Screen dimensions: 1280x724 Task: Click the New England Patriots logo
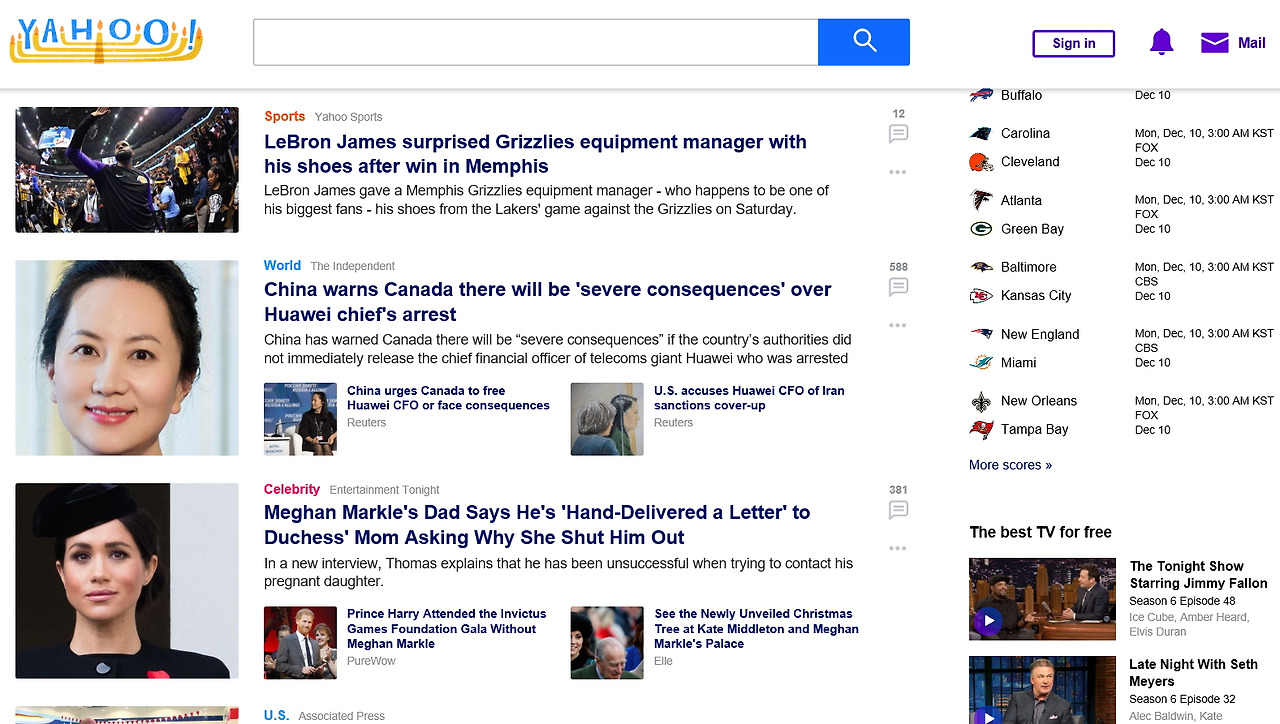click(x=981, y=334)
